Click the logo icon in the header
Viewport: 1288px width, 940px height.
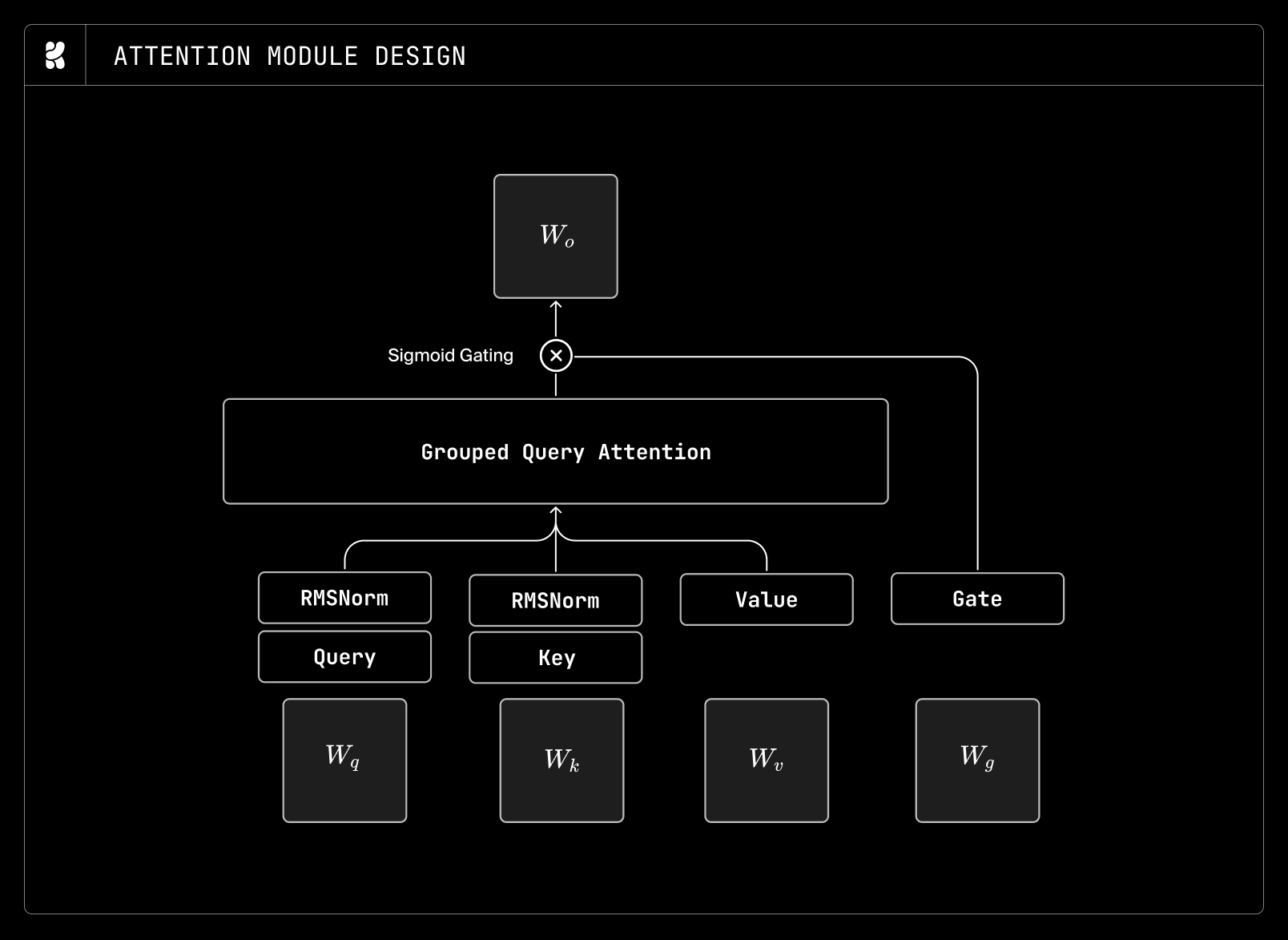click(55, 55)
